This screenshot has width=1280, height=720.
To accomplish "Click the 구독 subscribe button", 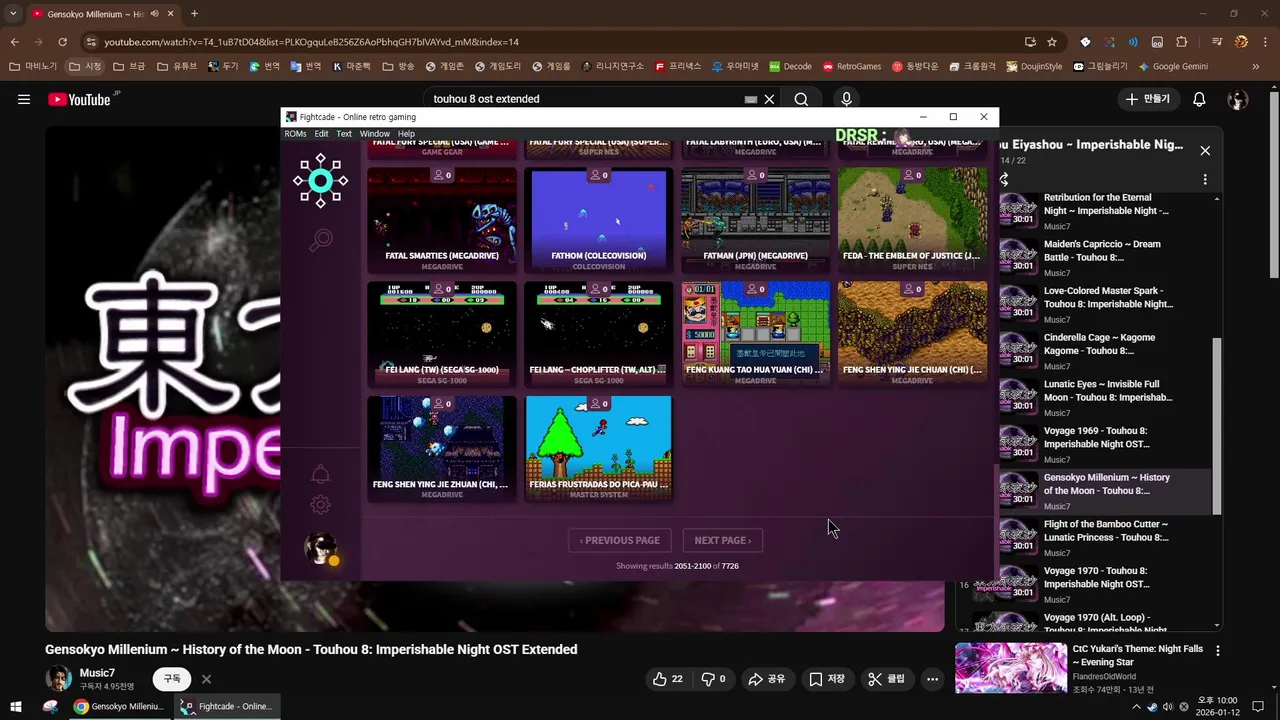I will coord(172,679).
